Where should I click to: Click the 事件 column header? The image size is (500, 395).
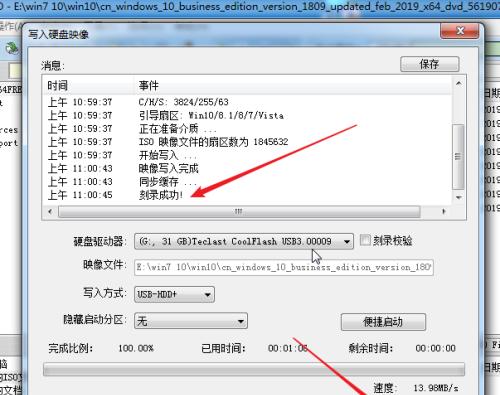[x=292, y=86]
